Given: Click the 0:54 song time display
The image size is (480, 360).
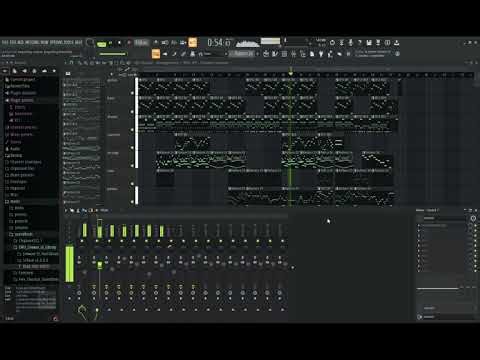Looking at the screenshot, I should pos(218,43).
